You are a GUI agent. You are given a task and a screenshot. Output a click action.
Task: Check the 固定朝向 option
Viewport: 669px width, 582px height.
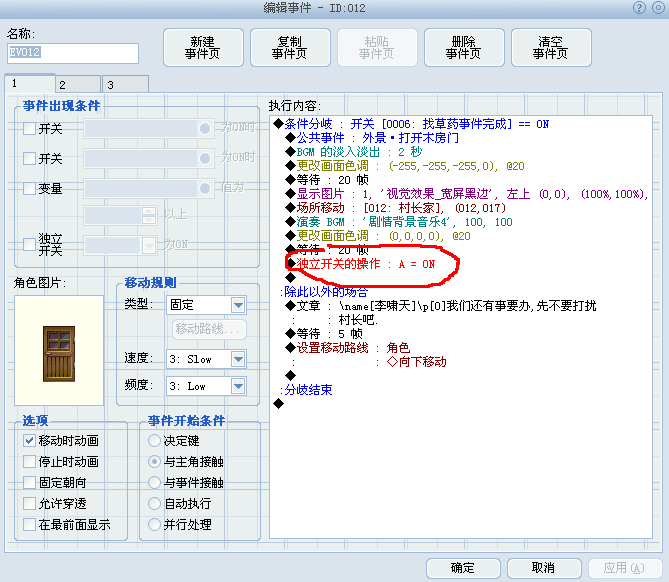coord(29,482)
